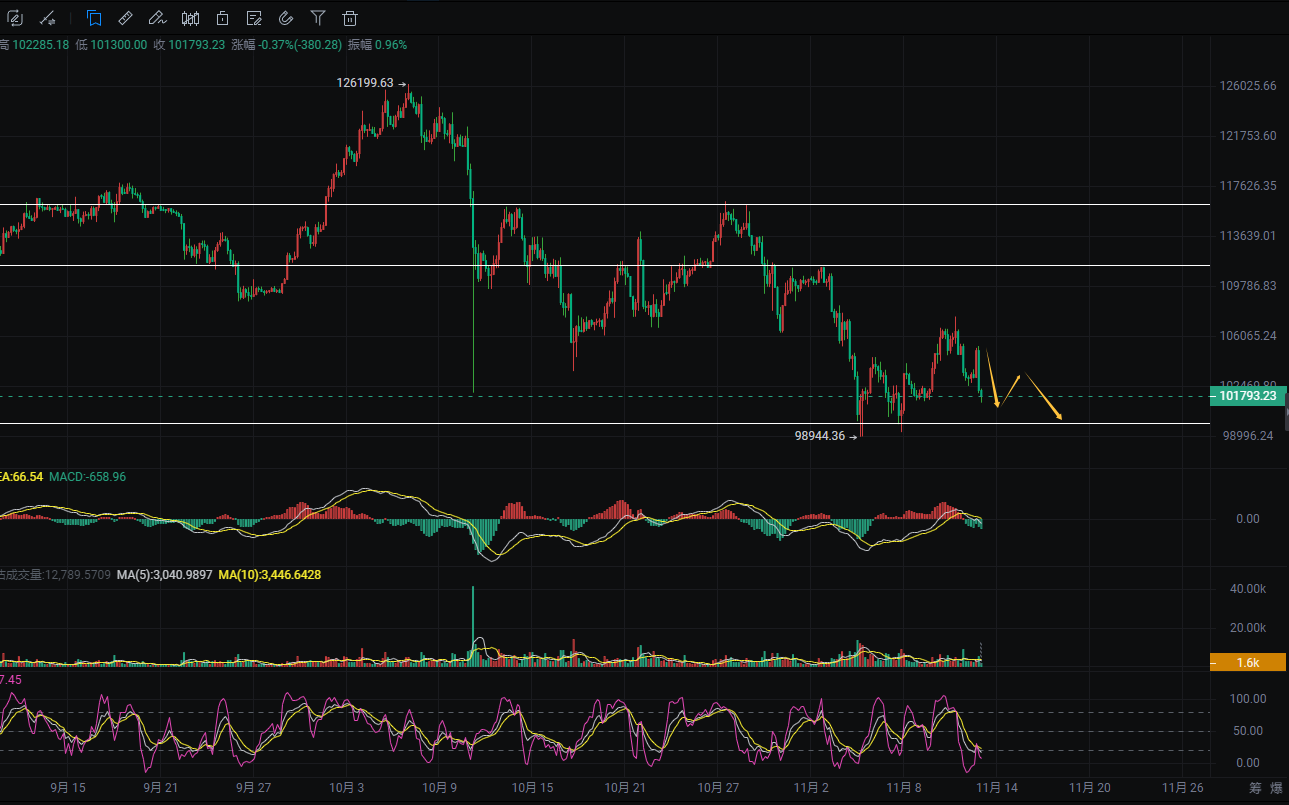The height and width of the screenshot is (805, 1289).
Task: Click the 爆 button at bottom right
Action: [1275, 789]
